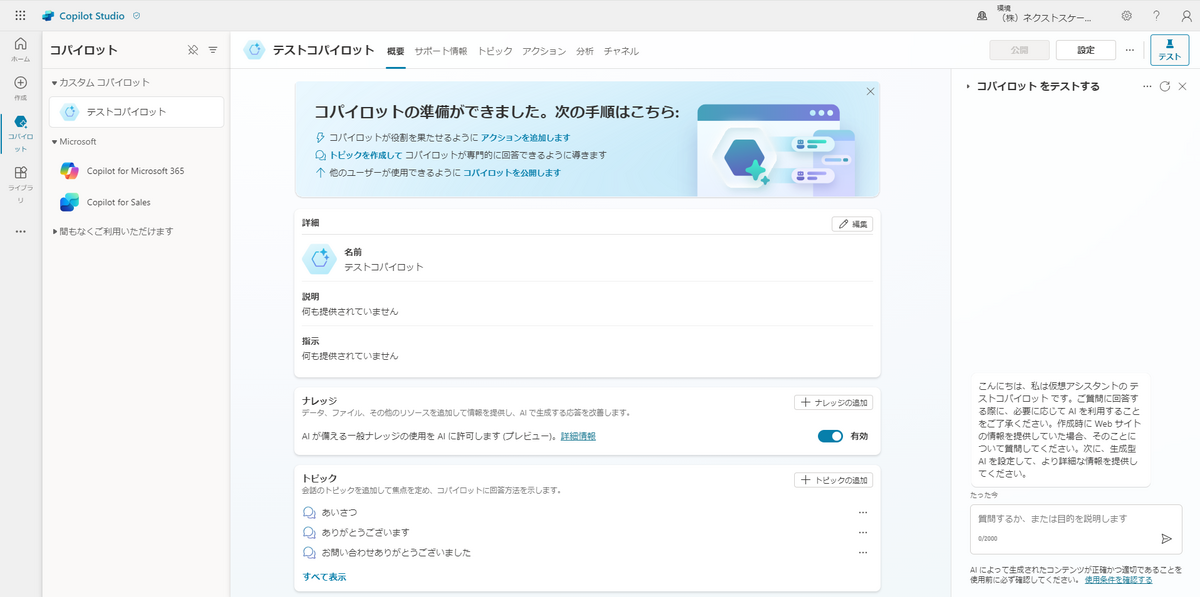Go to Home (ホーム) in sidebar
The image size is (1200, 597).
pos(20,49)
